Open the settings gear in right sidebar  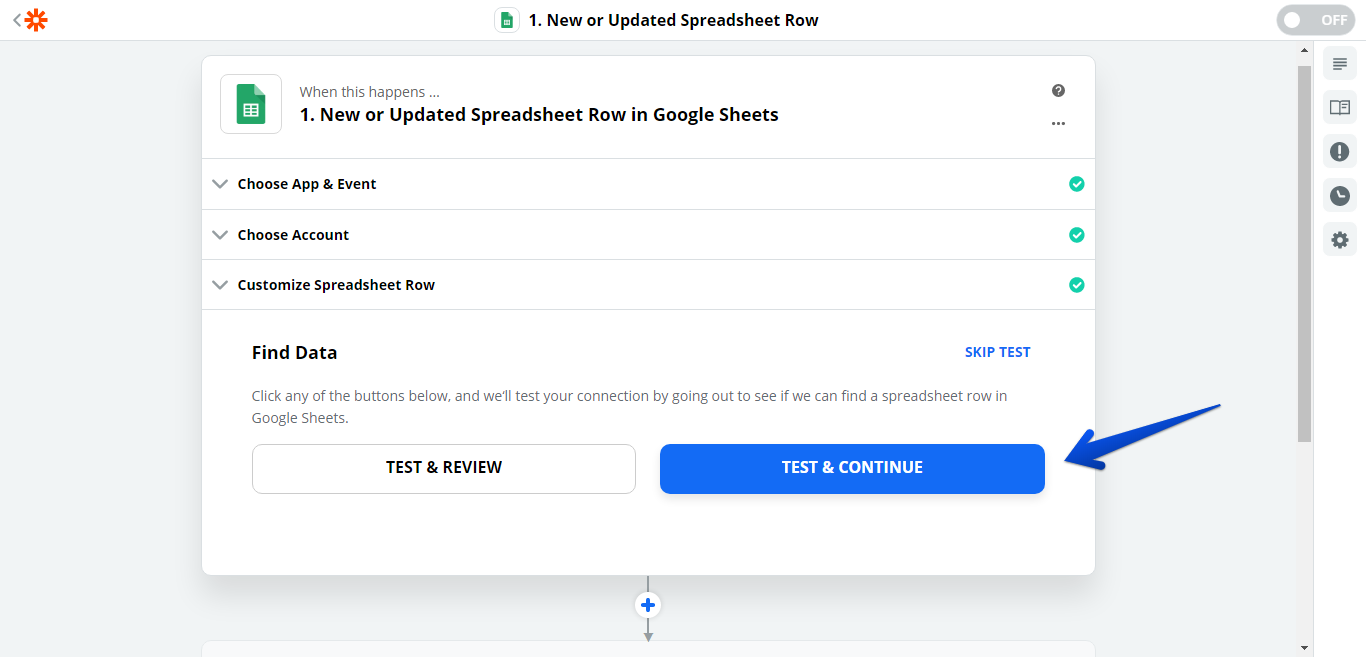[x=1339, y=240]
